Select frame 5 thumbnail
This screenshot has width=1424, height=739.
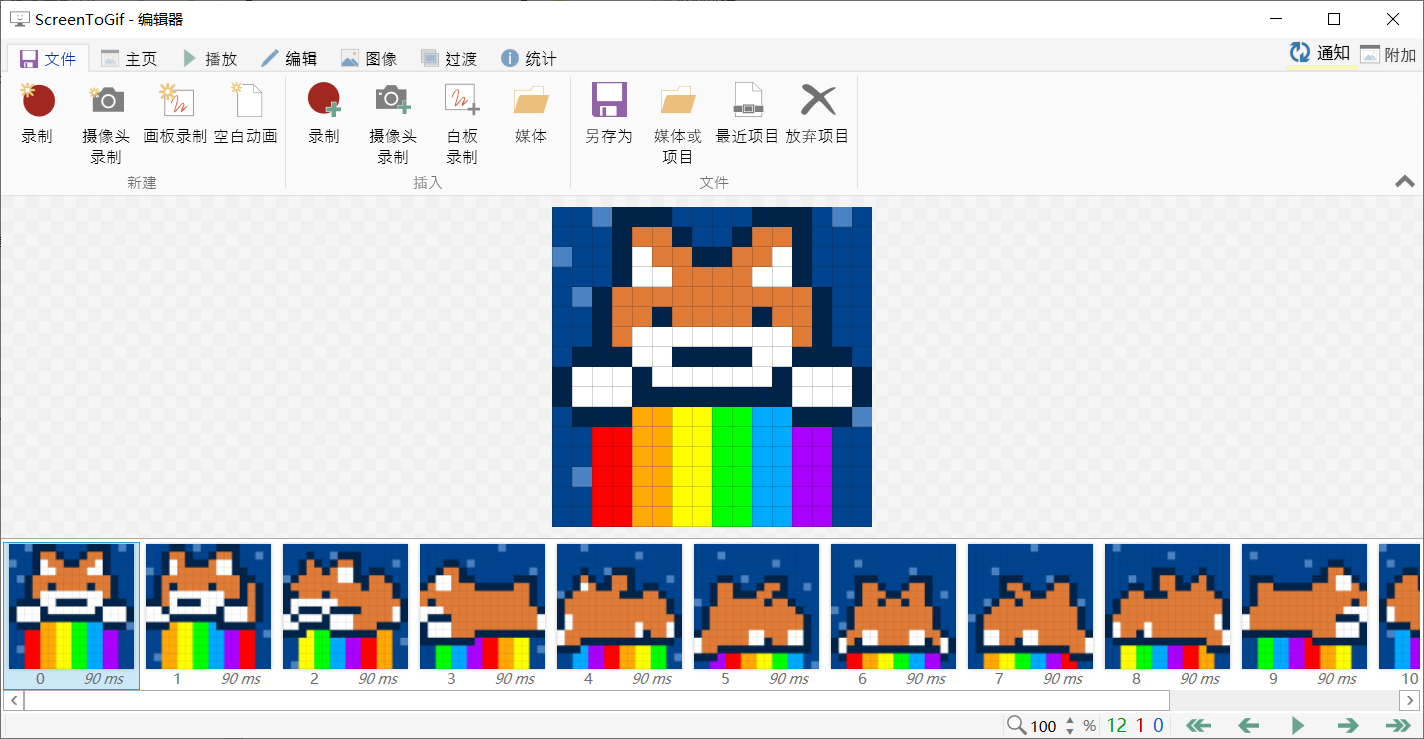(x=756, y=615)
